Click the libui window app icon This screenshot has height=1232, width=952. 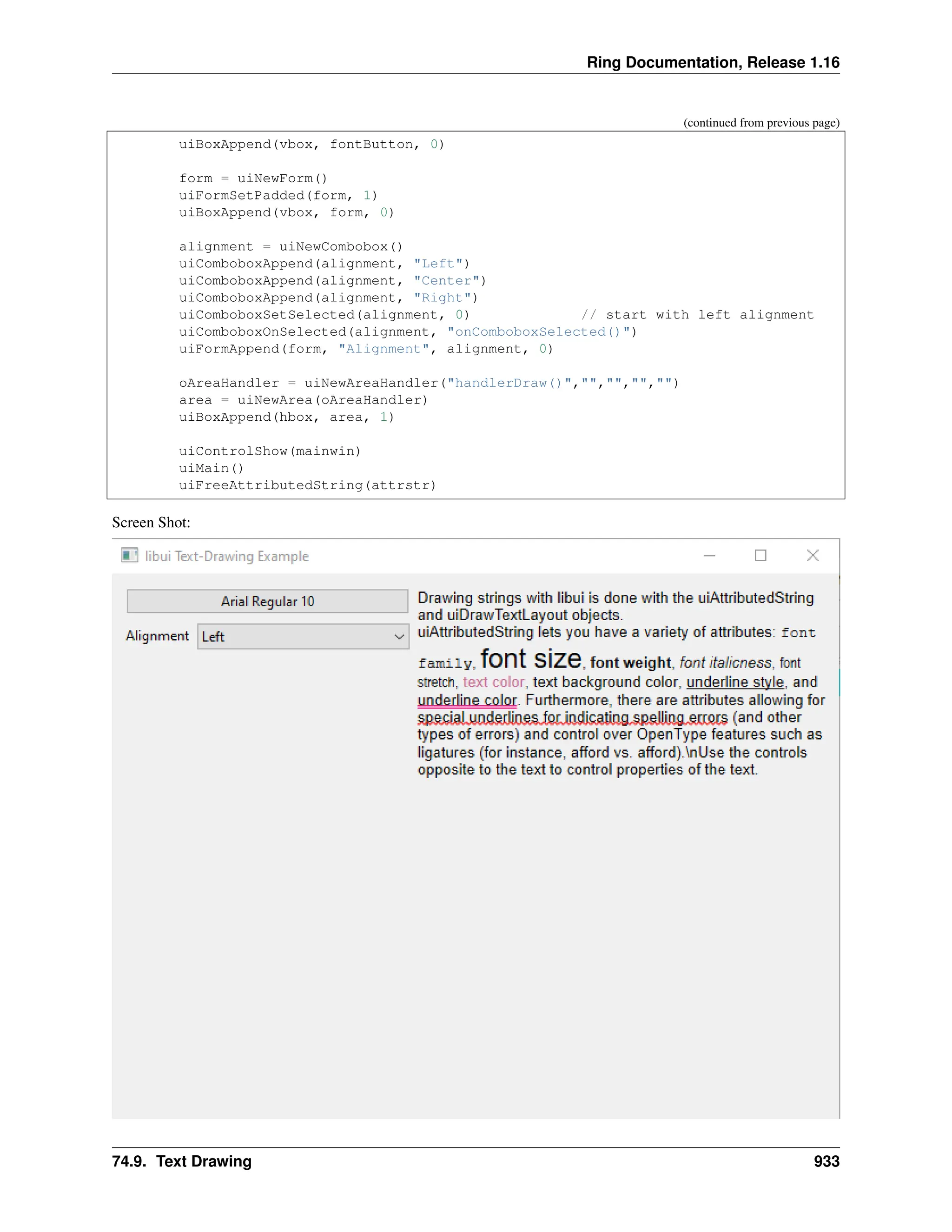[x=130, y=556]
